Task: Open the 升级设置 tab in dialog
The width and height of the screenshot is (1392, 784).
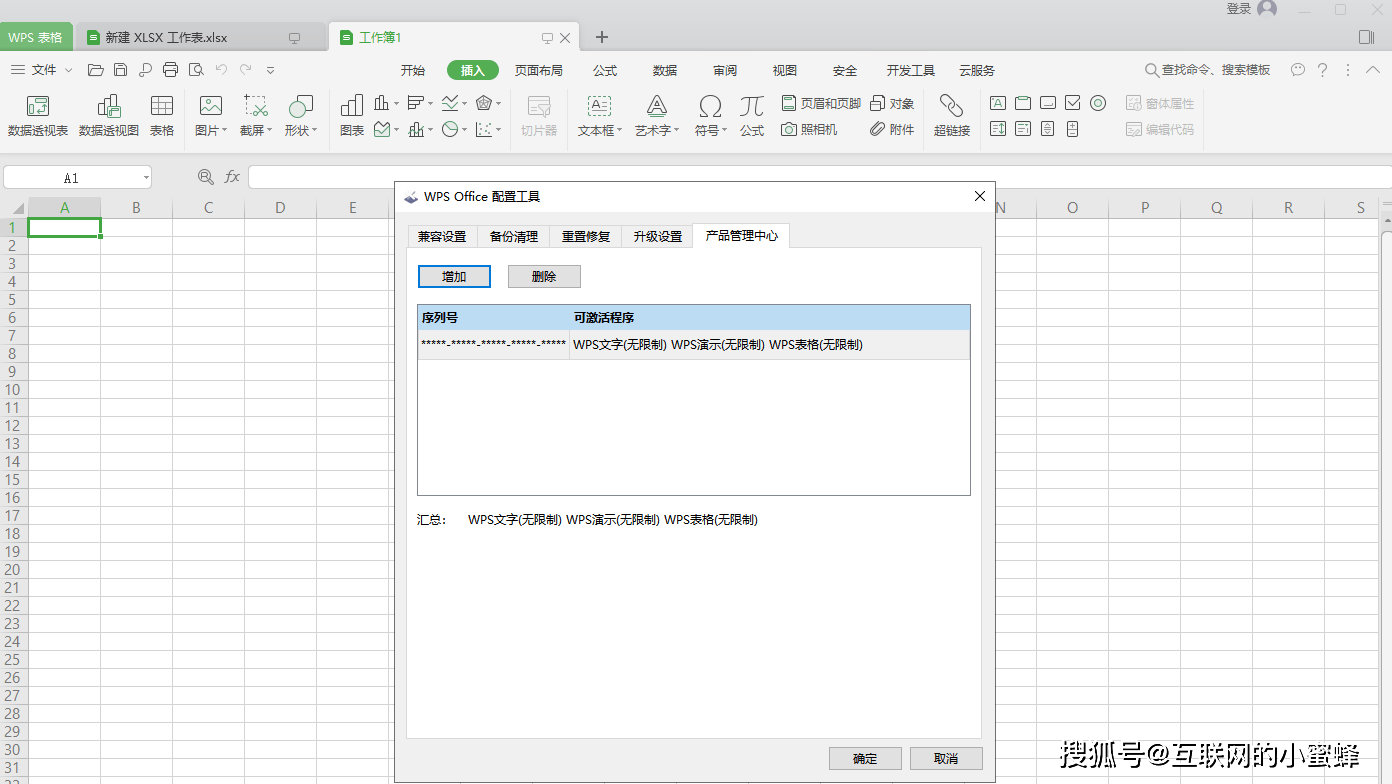Action: point(657,236)
